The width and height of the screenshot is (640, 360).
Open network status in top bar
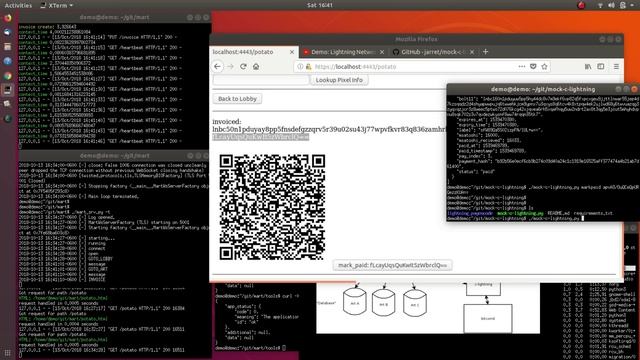click(600, 5)
